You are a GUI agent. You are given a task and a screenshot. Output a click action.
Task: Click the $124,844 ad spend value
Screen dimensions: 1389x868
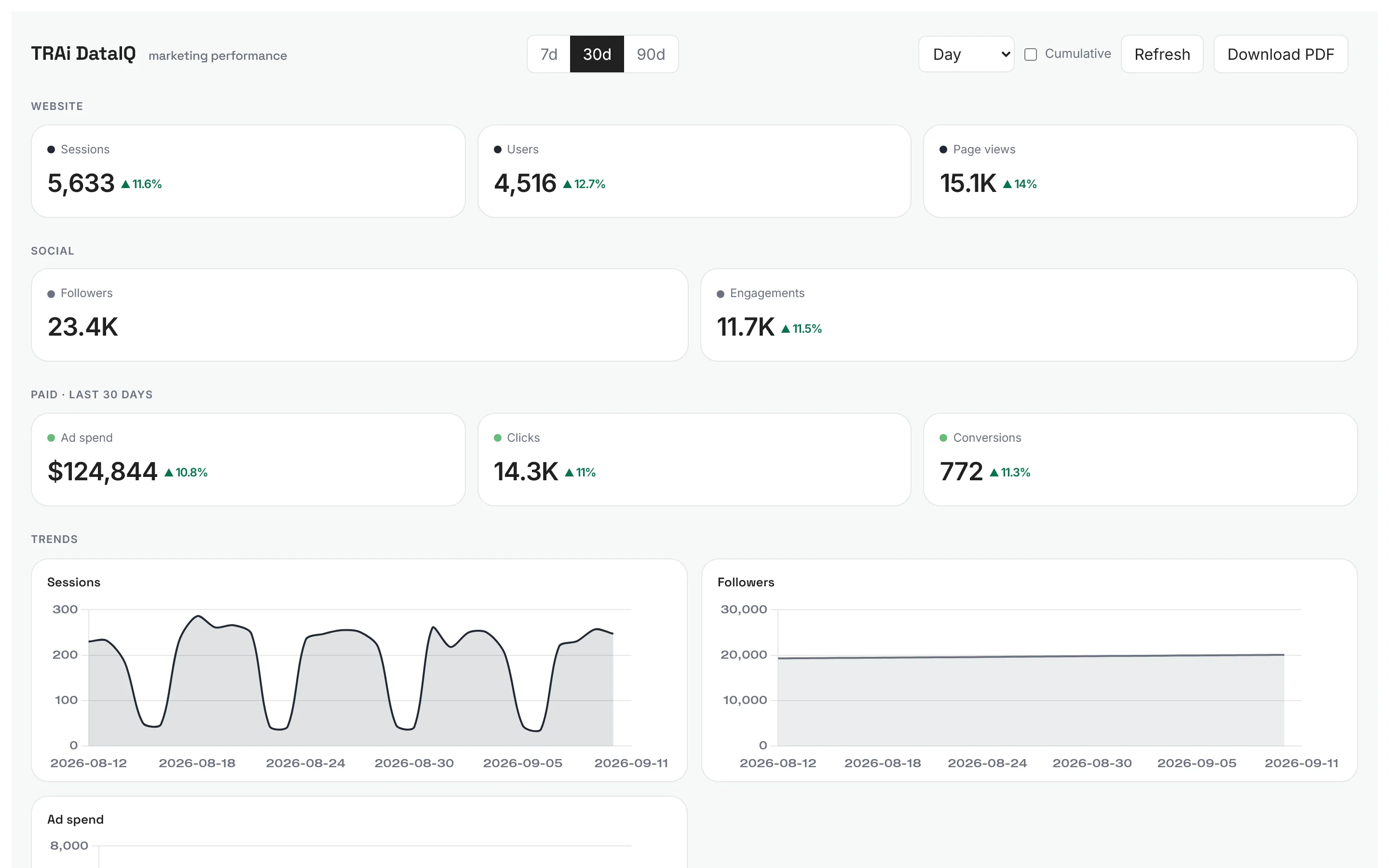102,472
